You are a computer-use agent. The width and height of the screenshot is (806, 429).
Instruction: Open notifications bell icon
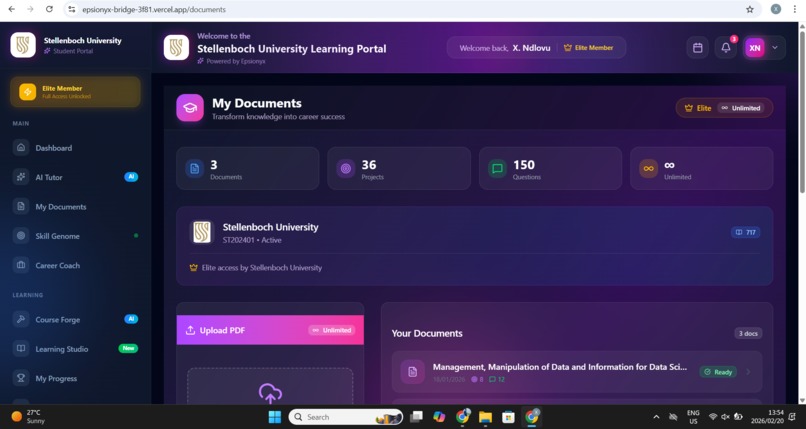tap(726, 48)
